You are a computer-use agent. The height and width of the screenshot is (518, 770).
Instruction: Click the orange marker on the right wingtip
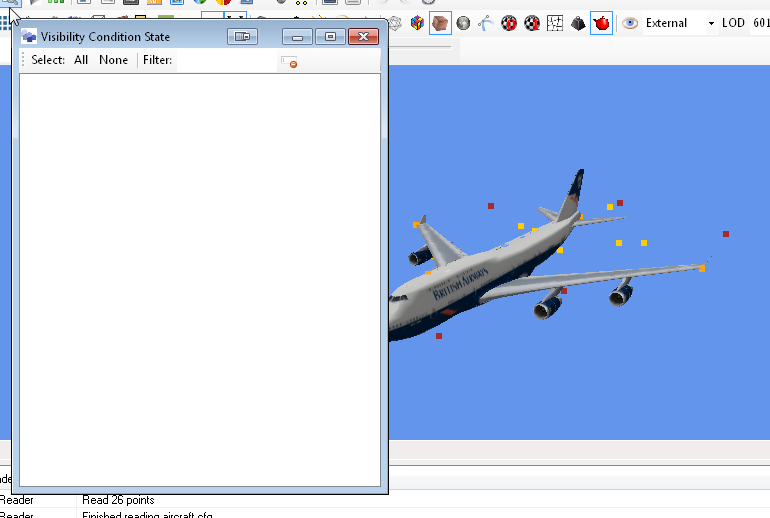tap(702, 268)
